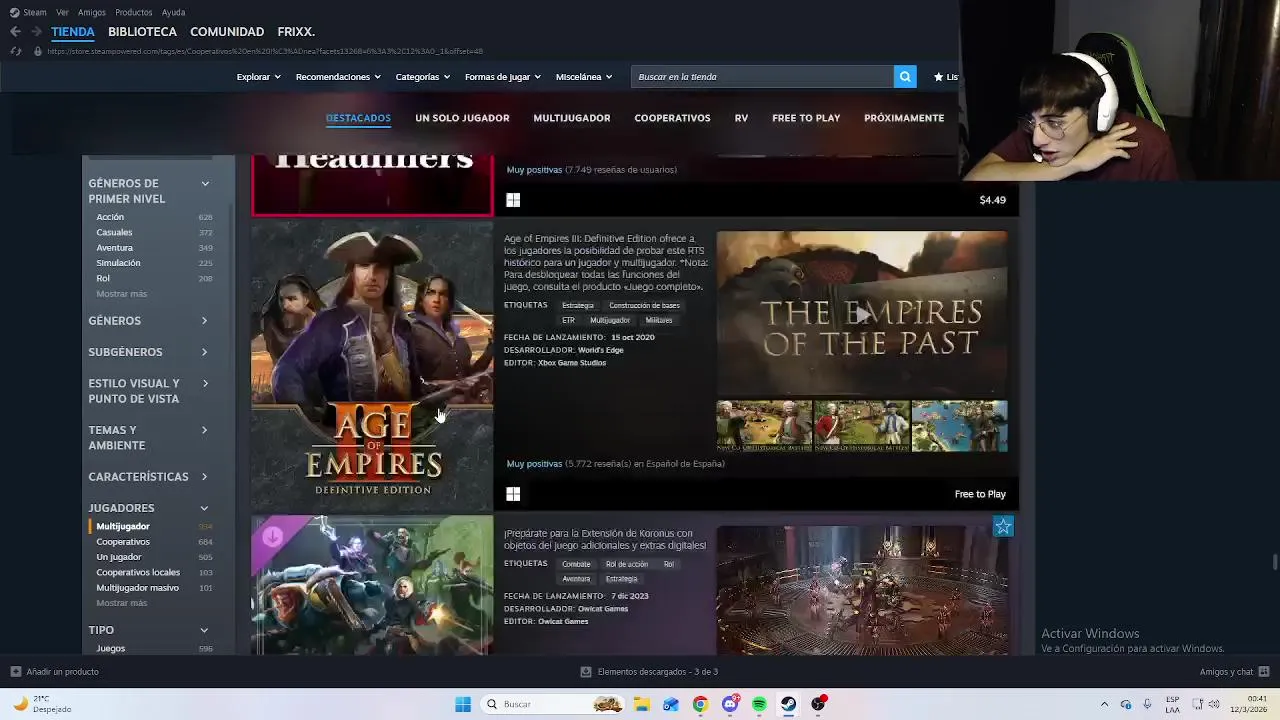Click the microphone tray icon

tap(1147, 704)
